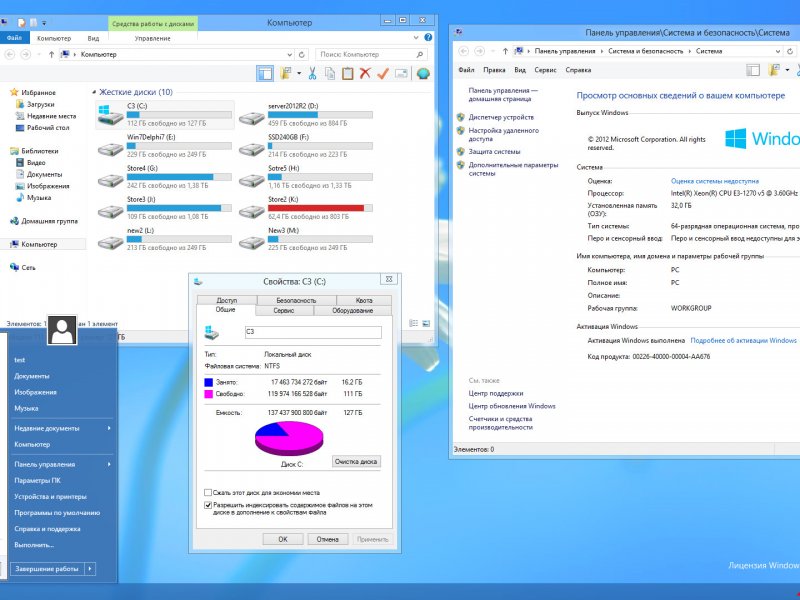Refresh the Компьютер address bar
Image resolution: width=800 pixels, height=600 pixels.
pyautogui.click(x=302, y=55)
